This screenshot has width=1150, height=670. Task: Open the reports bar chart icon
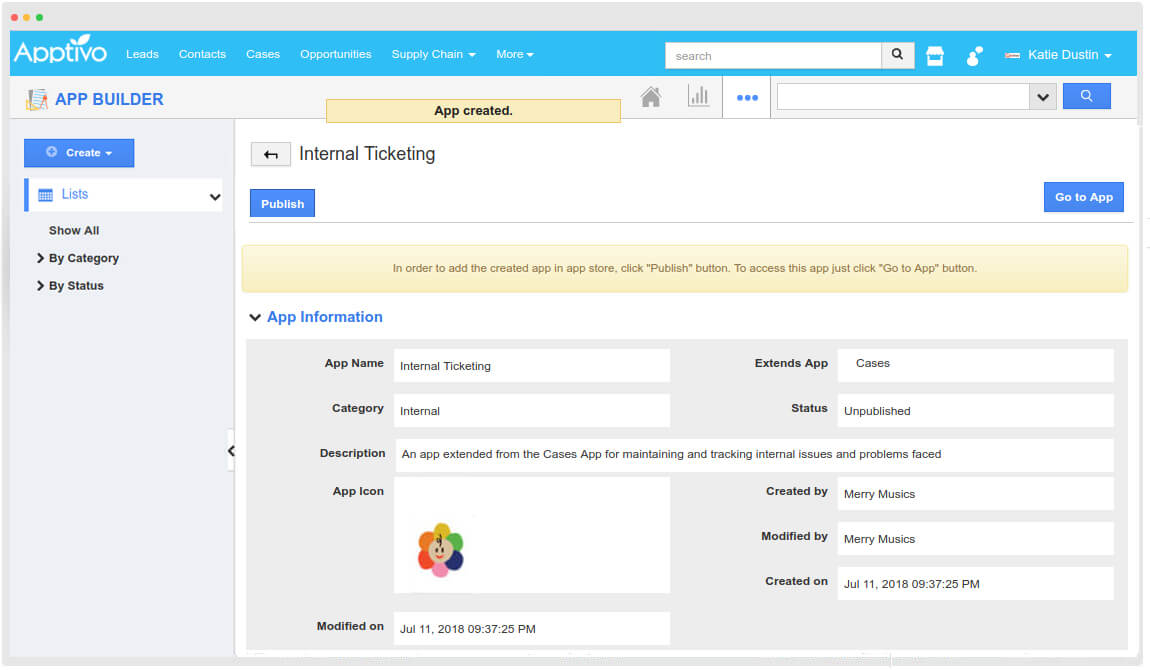tap(698, 97)
